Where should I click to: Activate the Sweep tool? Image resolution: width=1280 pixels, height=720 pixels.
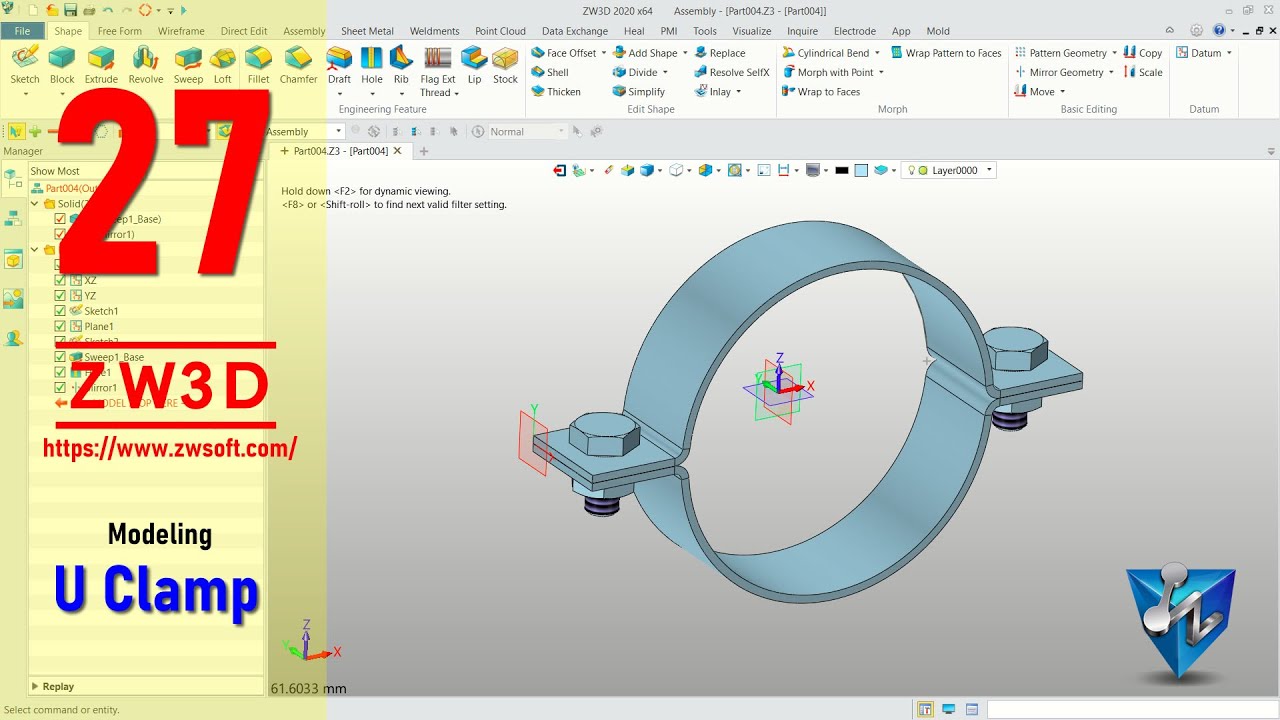click(x=188, y=65)
